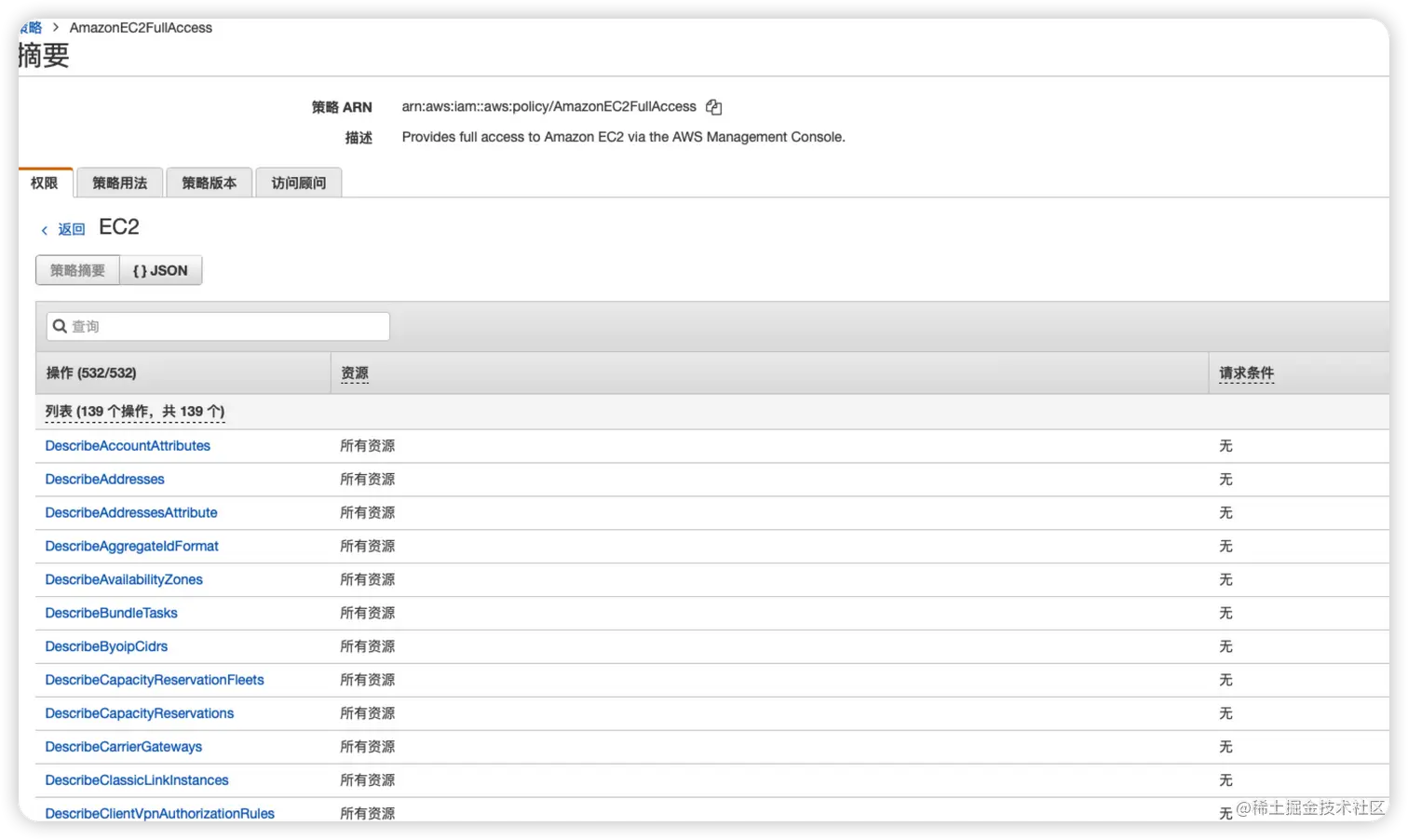
Task: Click the 策略 ARN label
Action: coord(342,107)
